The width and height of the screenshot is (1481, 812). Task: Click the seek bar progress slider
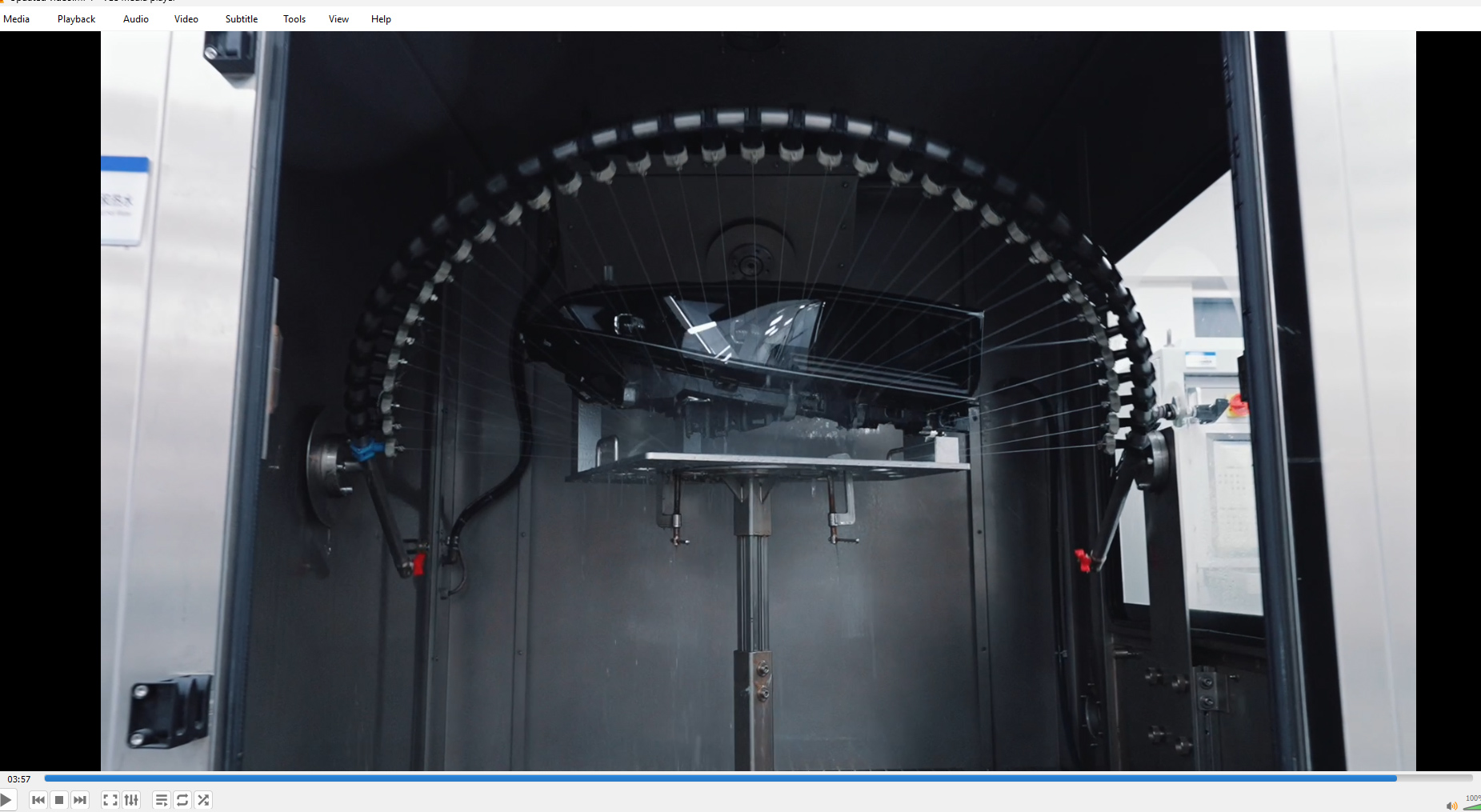pos(758,778)
